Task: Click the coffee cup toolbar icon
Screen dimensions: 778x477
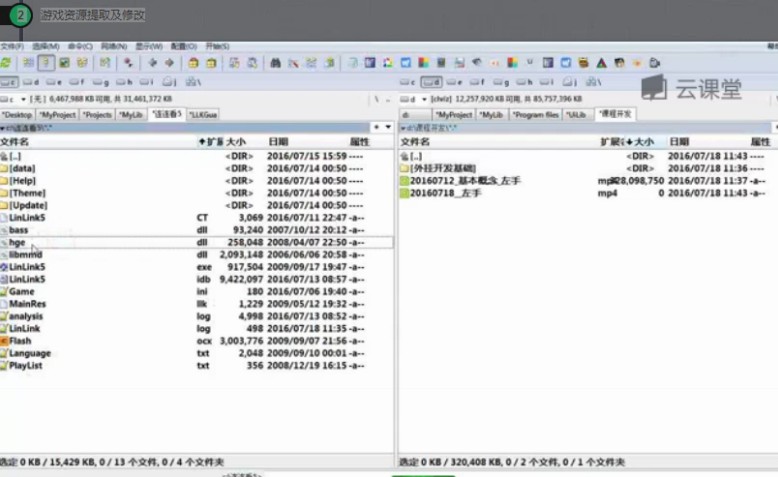Action: point(655,63)
